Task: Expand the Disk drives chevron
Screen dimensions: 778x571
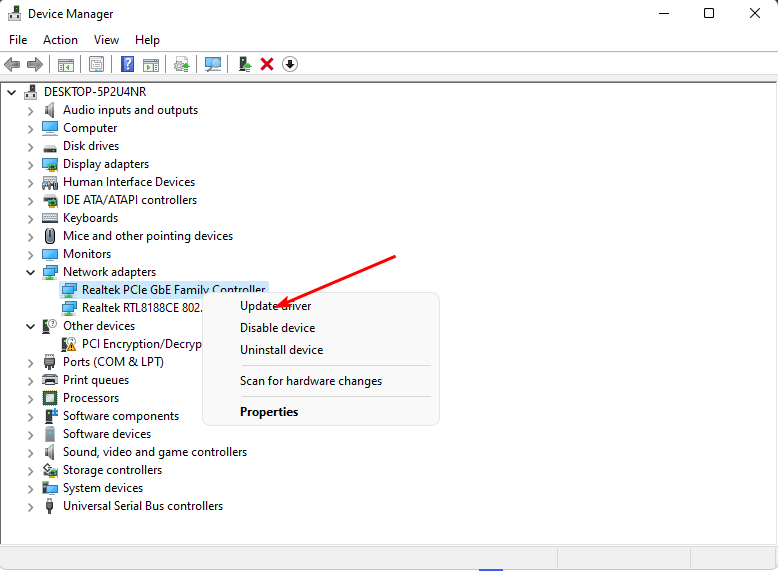Action: pos(31,147)
